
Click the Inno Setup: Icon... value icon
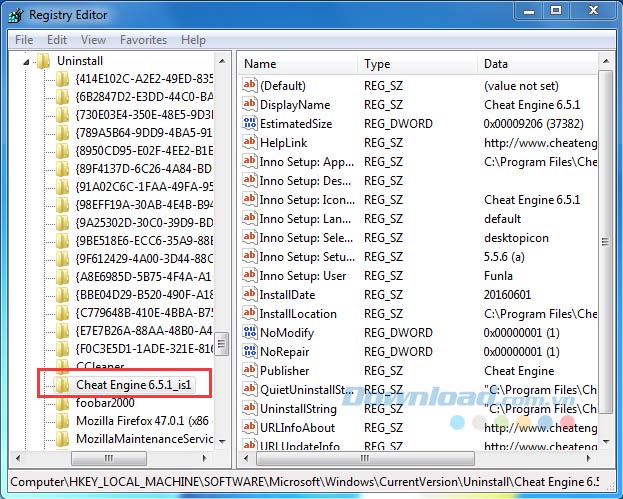coord(250,199)
